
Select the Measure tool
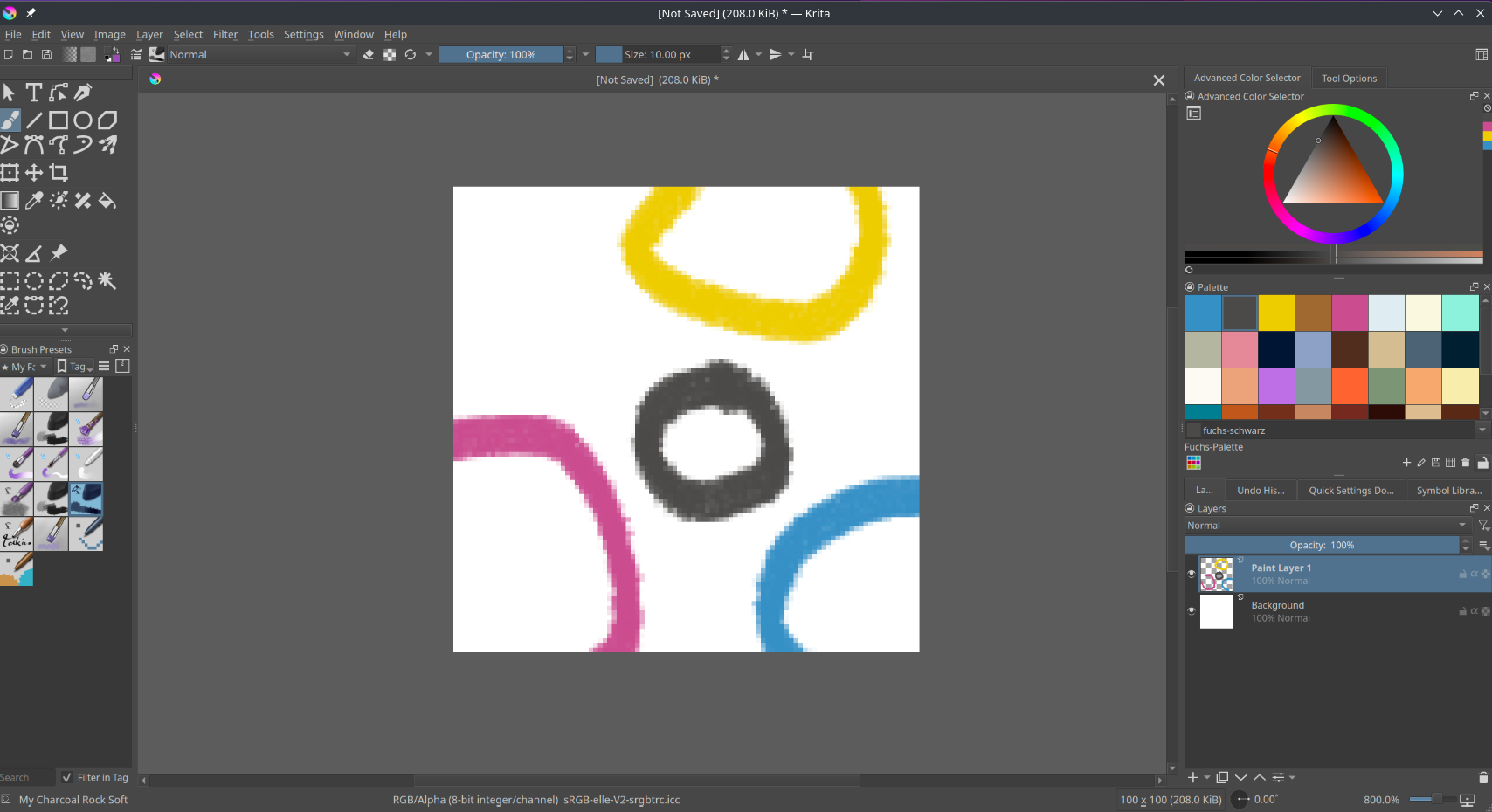point(34,253)
